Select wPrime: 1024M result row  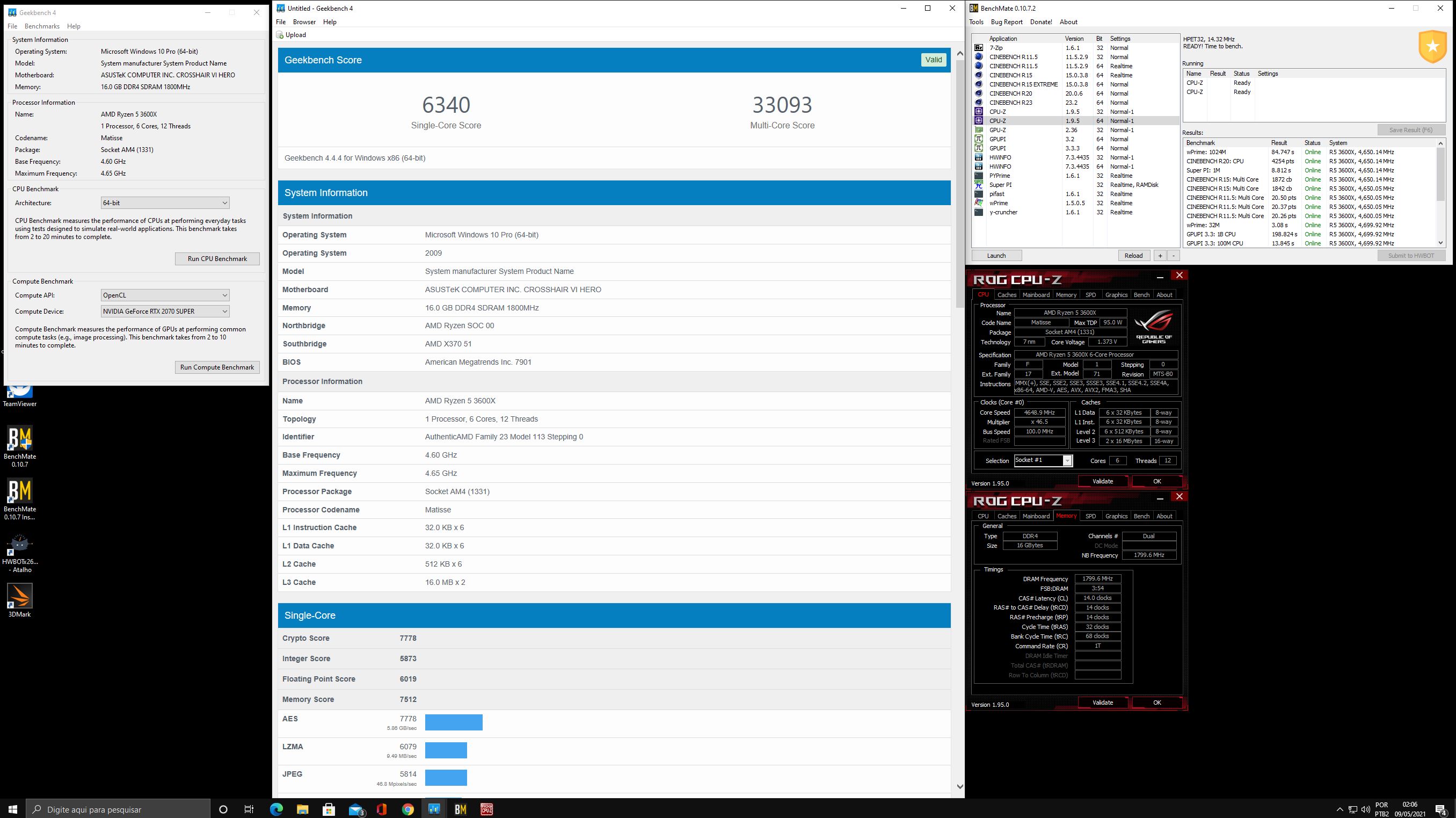pos(1309,152)
